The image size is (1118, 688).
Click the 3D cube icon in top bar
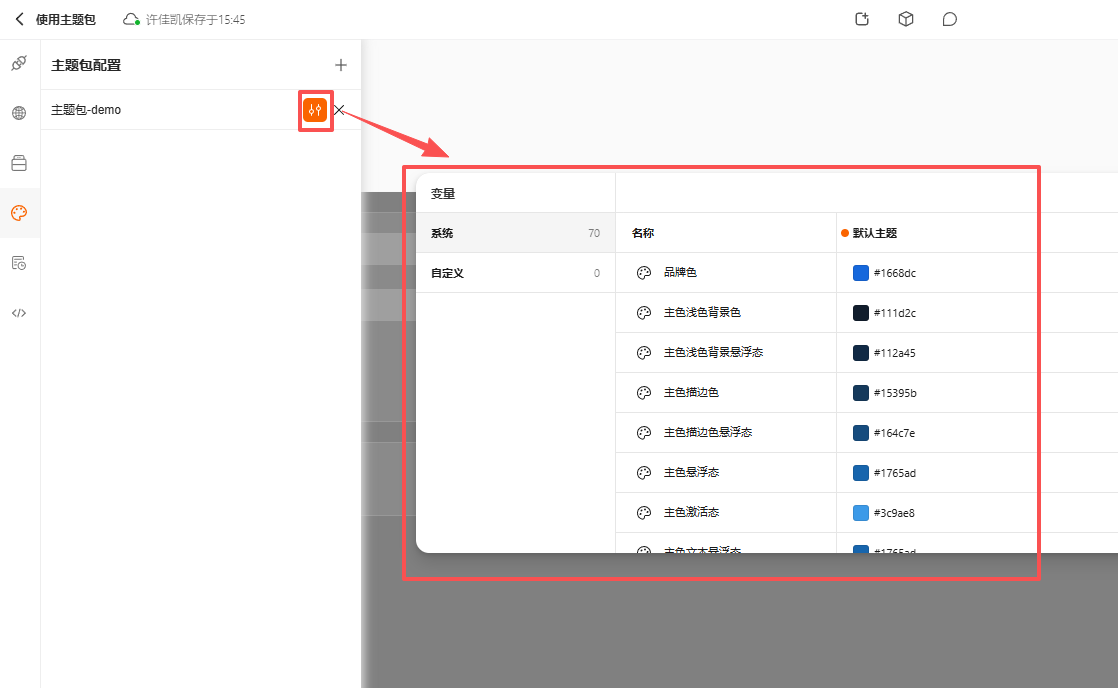(905, 18)
